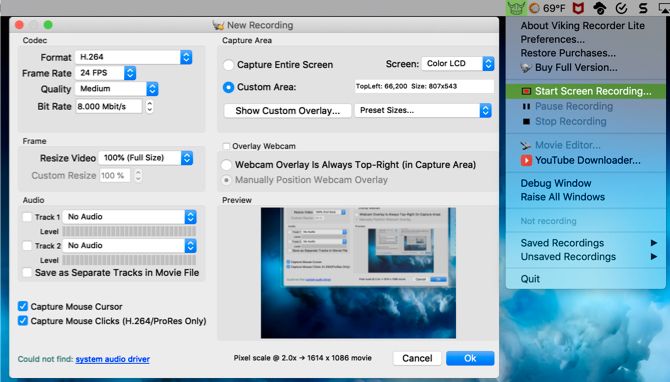Choose Raise All Windows
Screen dimensions: 670x382
click(x=562, y=197)
